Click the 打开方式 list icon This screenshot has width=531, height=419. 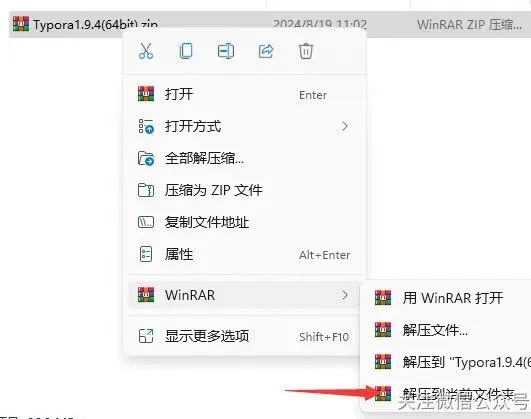146,126
